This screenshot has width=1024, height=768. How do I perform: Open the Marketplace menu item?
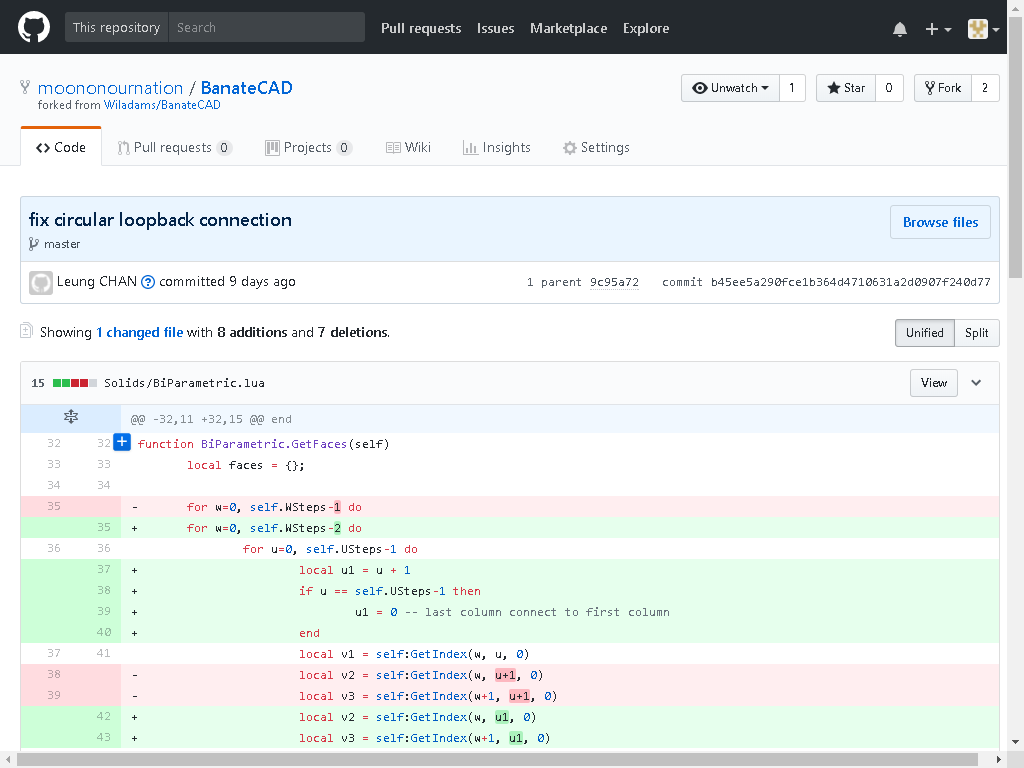(x=568, y=29)
